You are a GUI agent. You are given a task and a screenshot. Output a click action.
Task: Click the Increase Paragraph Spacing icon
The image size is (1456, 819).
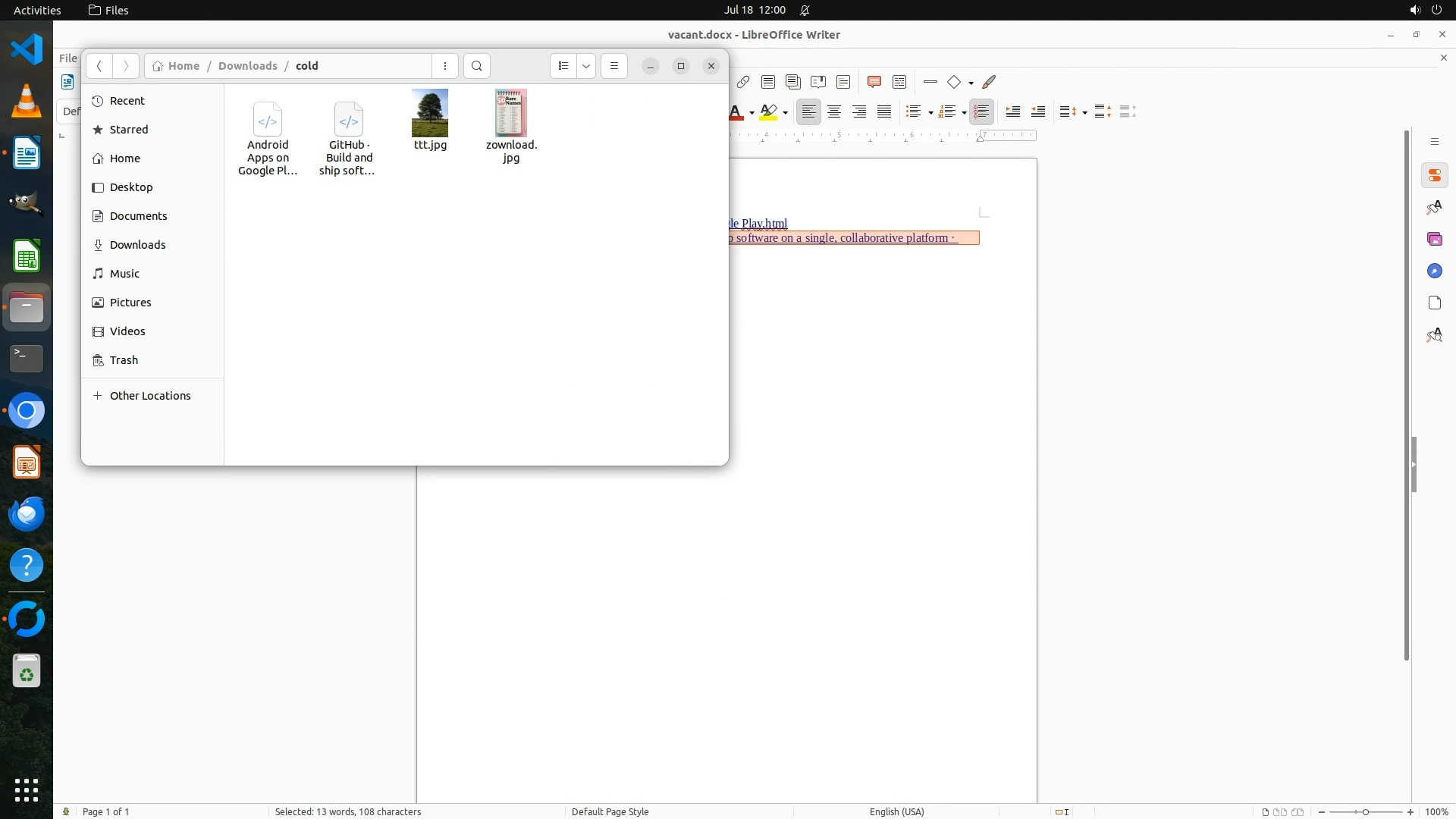[x=1103, y=111]
